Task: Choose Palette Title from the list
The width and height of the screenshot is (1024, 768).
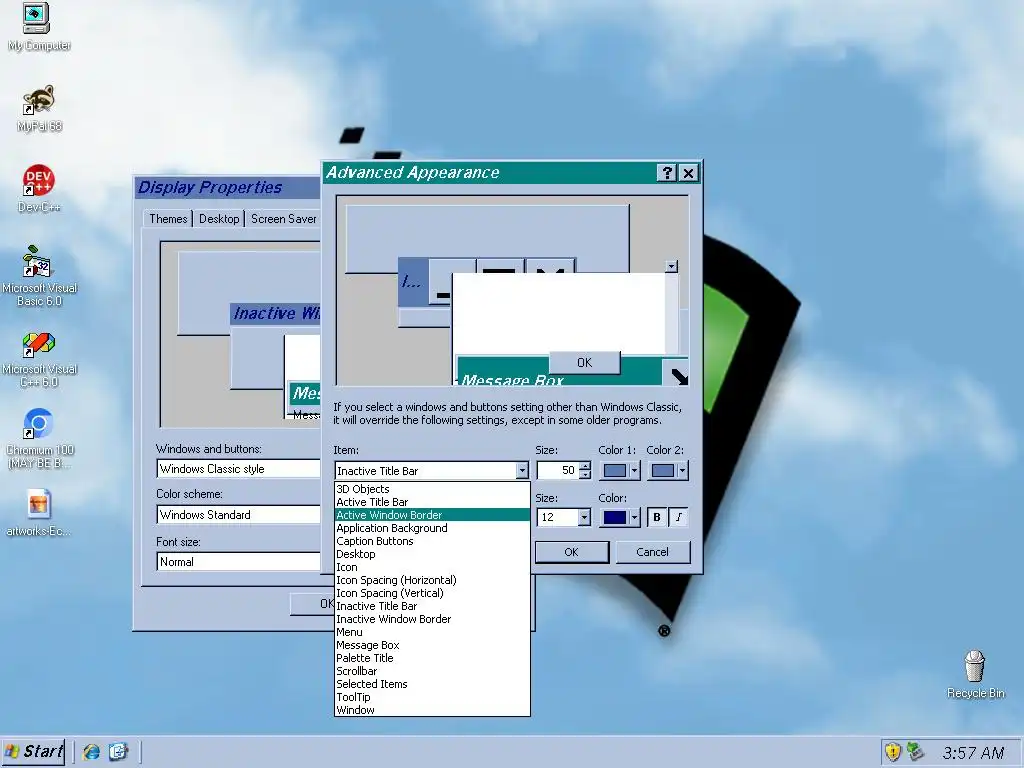Action: [432, 658]
